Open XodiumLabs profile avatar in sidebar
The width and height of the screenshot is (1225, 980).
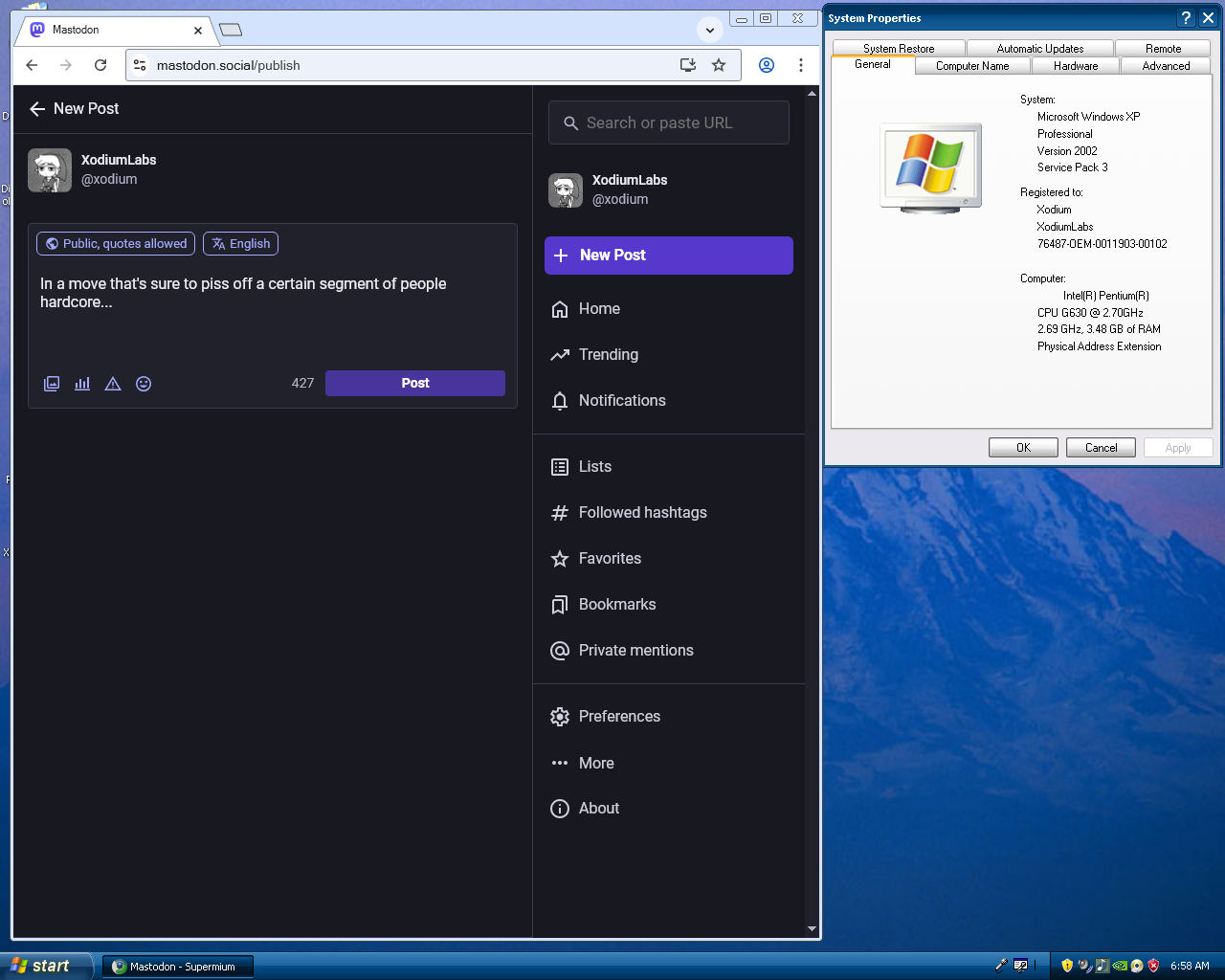point(566,190)
